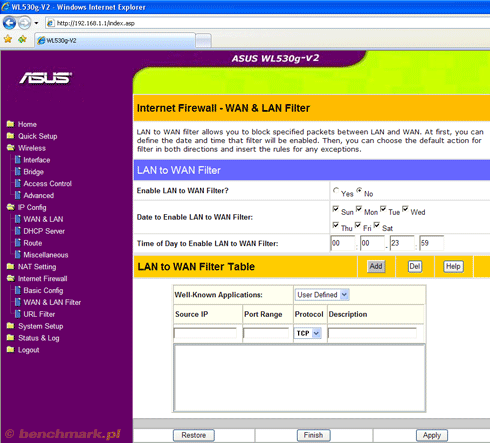490x443 pixels.
Task: Open Favorites Center star icon
Action: coord(8,39)
